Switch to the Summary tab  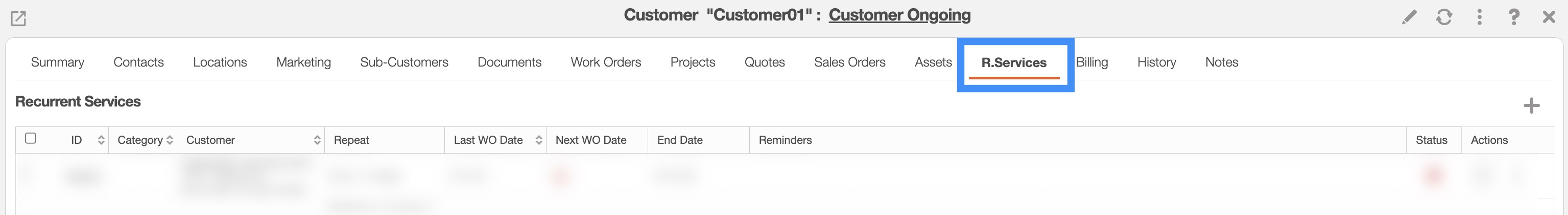[x=57, y=62]
